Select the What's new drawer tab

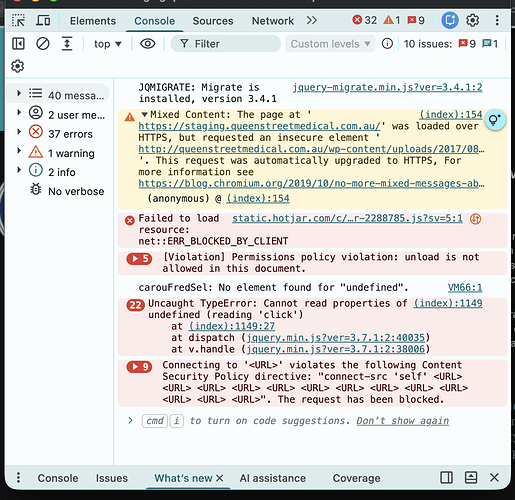(183, 478)
